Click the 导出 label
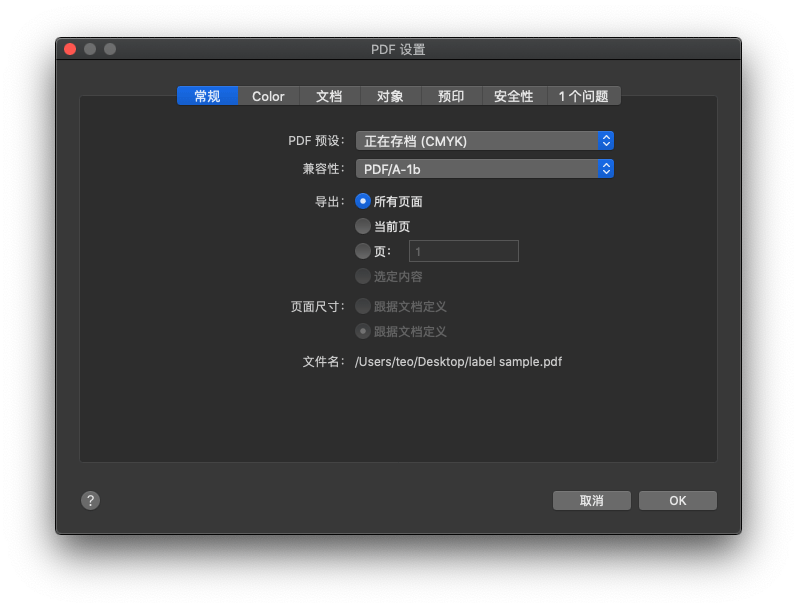Viewport: 797px width, 608px height. click(x=329, y=202)
